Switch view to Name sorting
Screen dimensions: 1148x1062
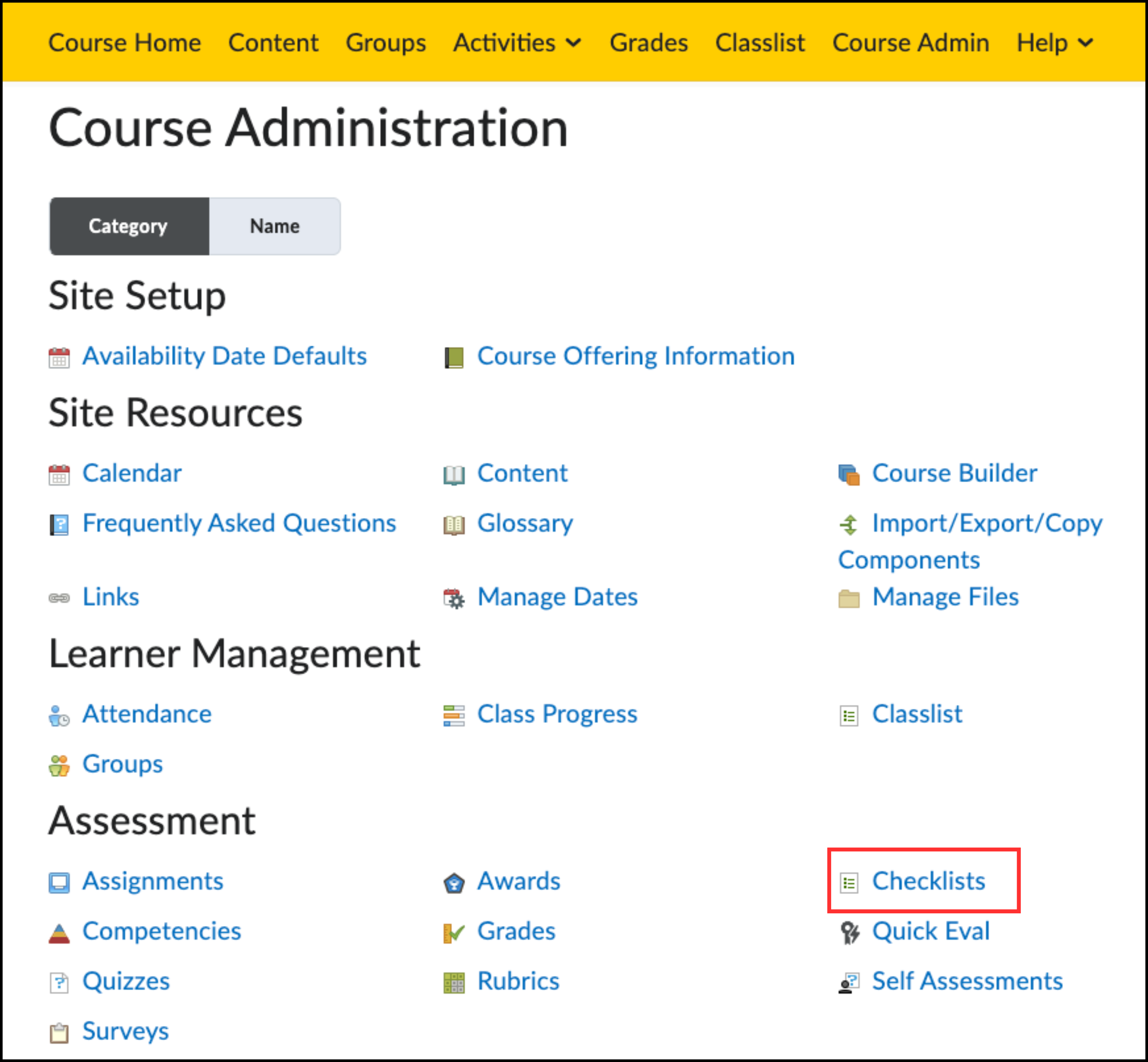coord(274,226)
